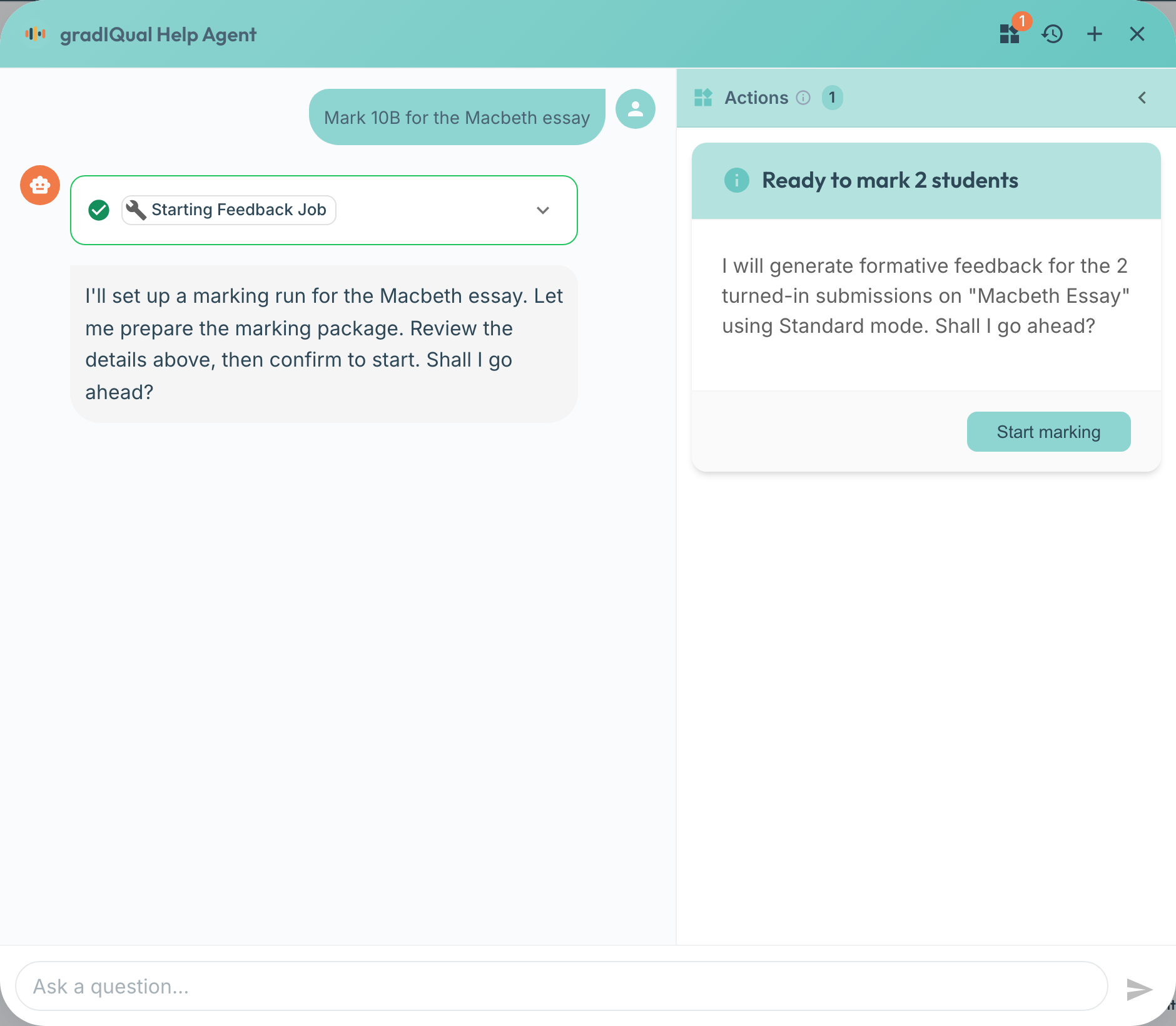Click the formative feedback confirmation text

pos(926,296)
